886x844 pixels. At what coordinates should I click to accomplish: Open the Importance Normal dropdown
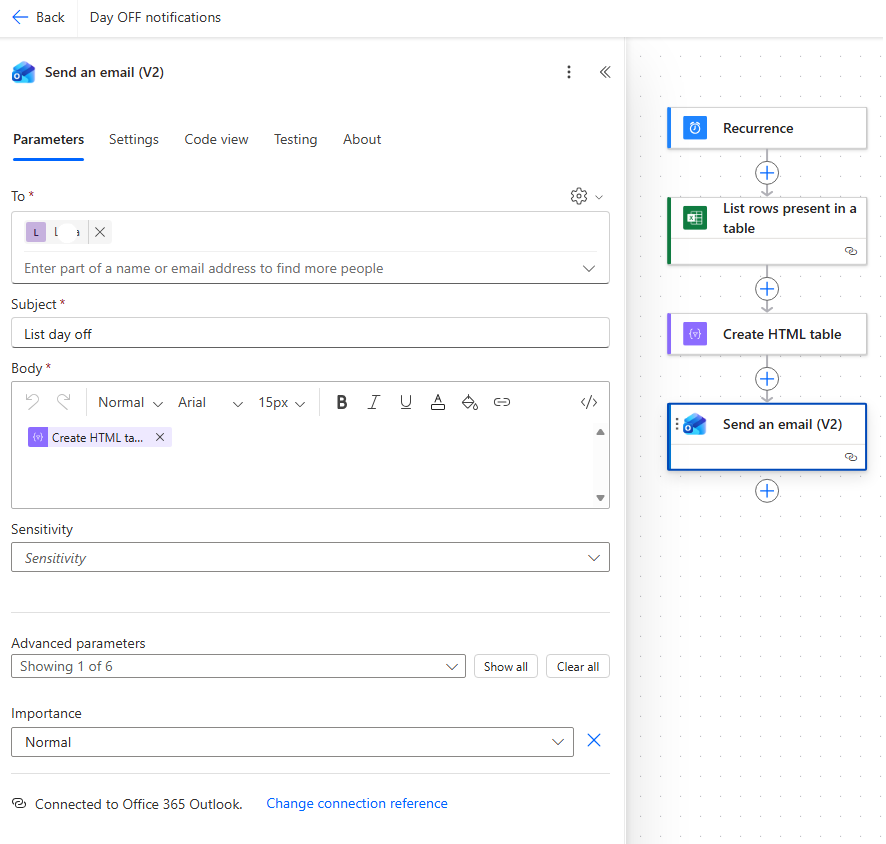pyautogui.click(x=292, y=742)
